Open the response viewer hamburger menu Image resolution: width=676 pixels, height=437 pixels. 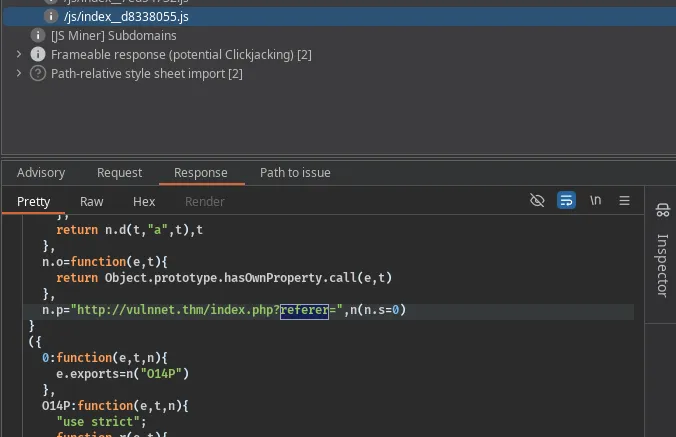click(625, 200)
